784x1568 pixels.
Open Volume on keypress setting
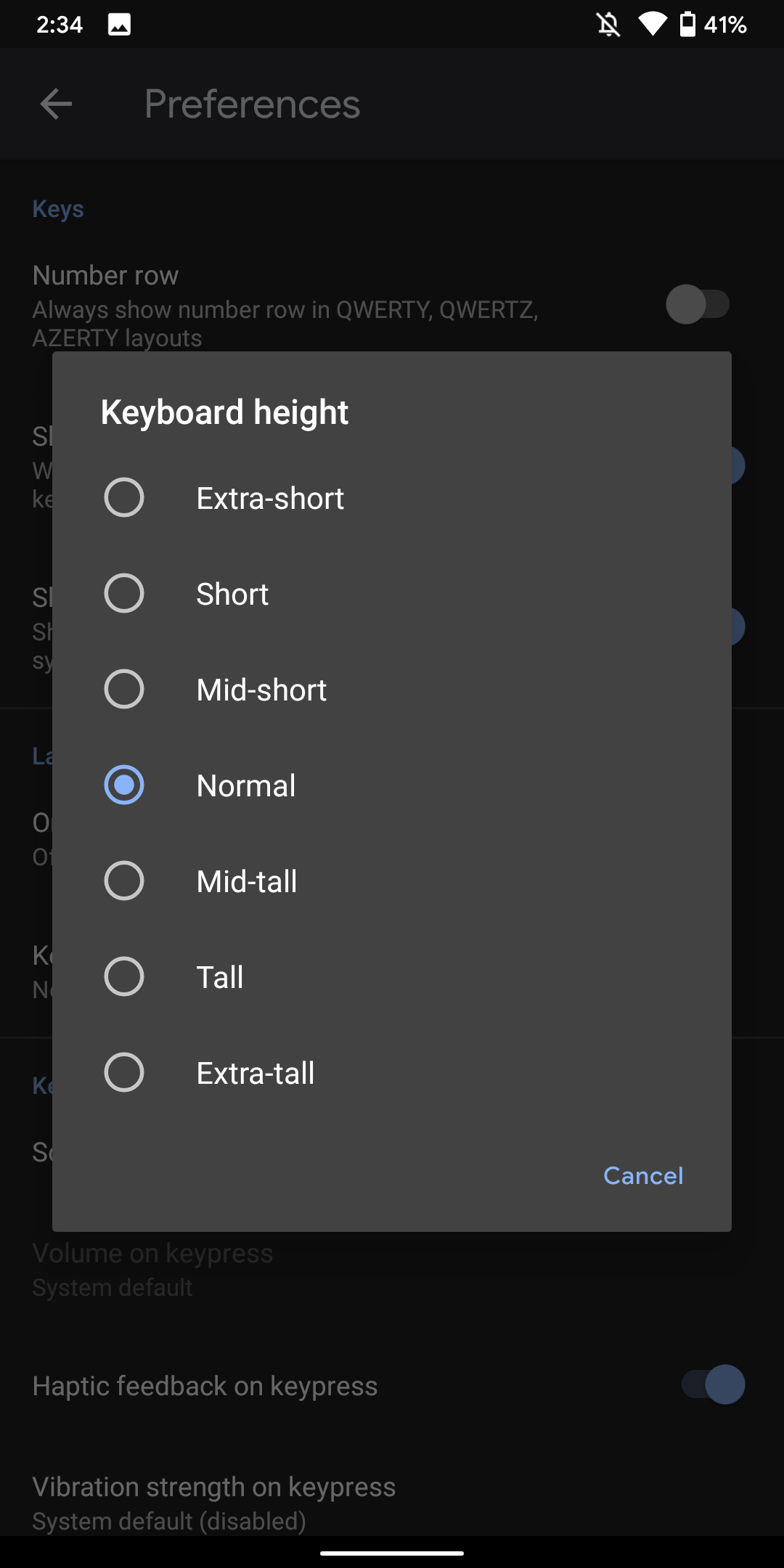tap(392, 1270)
